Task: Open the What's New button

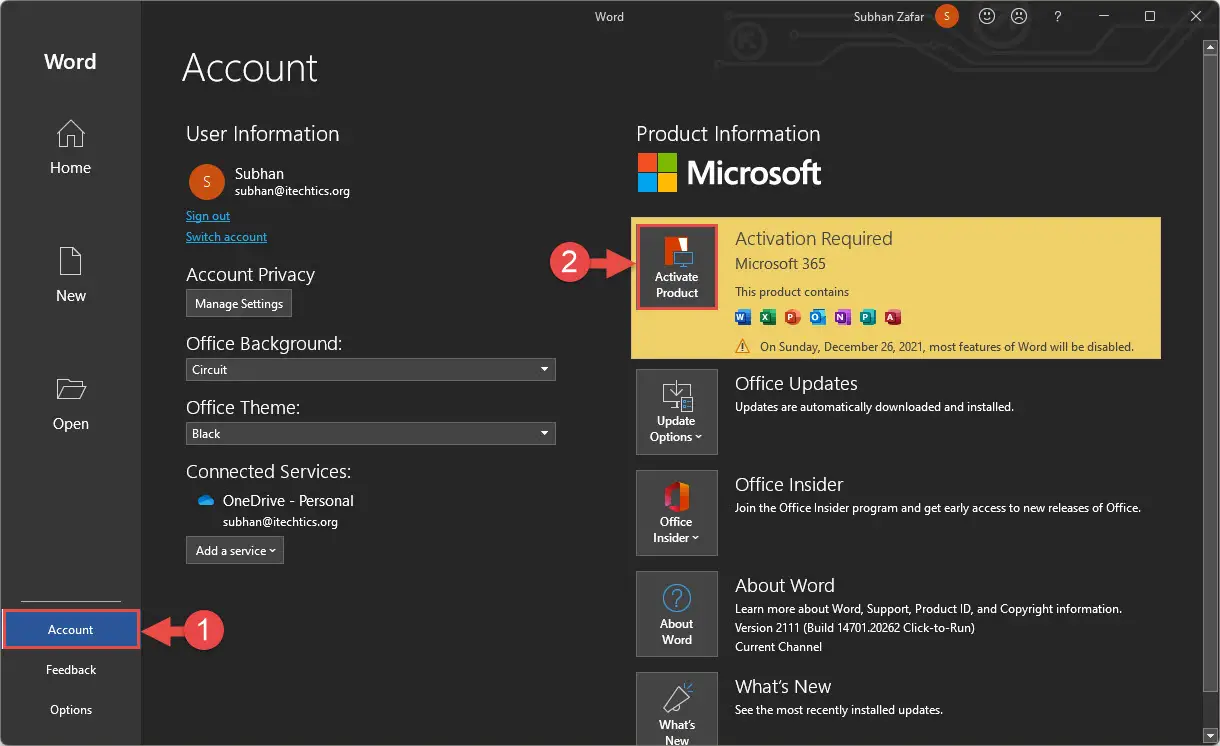Action: coord(677,709)
